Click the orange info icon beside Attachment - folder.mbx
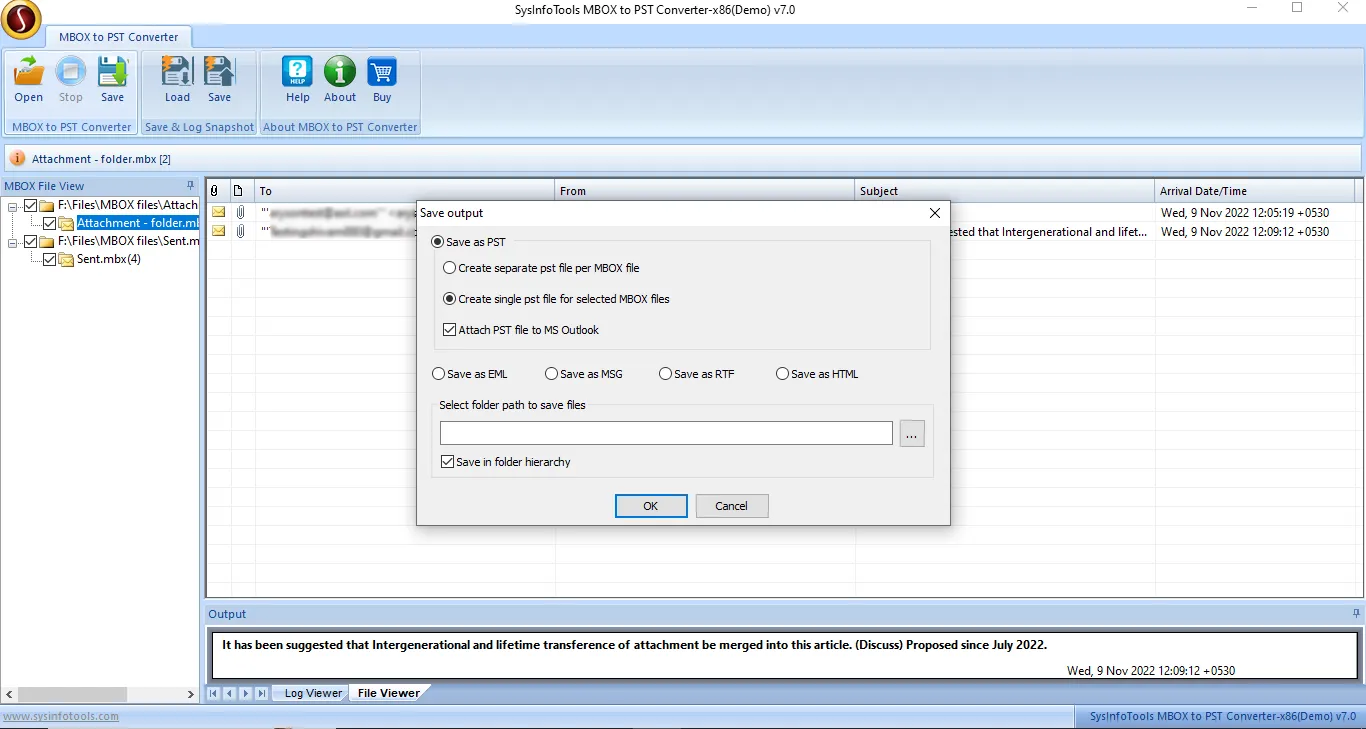 (x=18, y=159)
